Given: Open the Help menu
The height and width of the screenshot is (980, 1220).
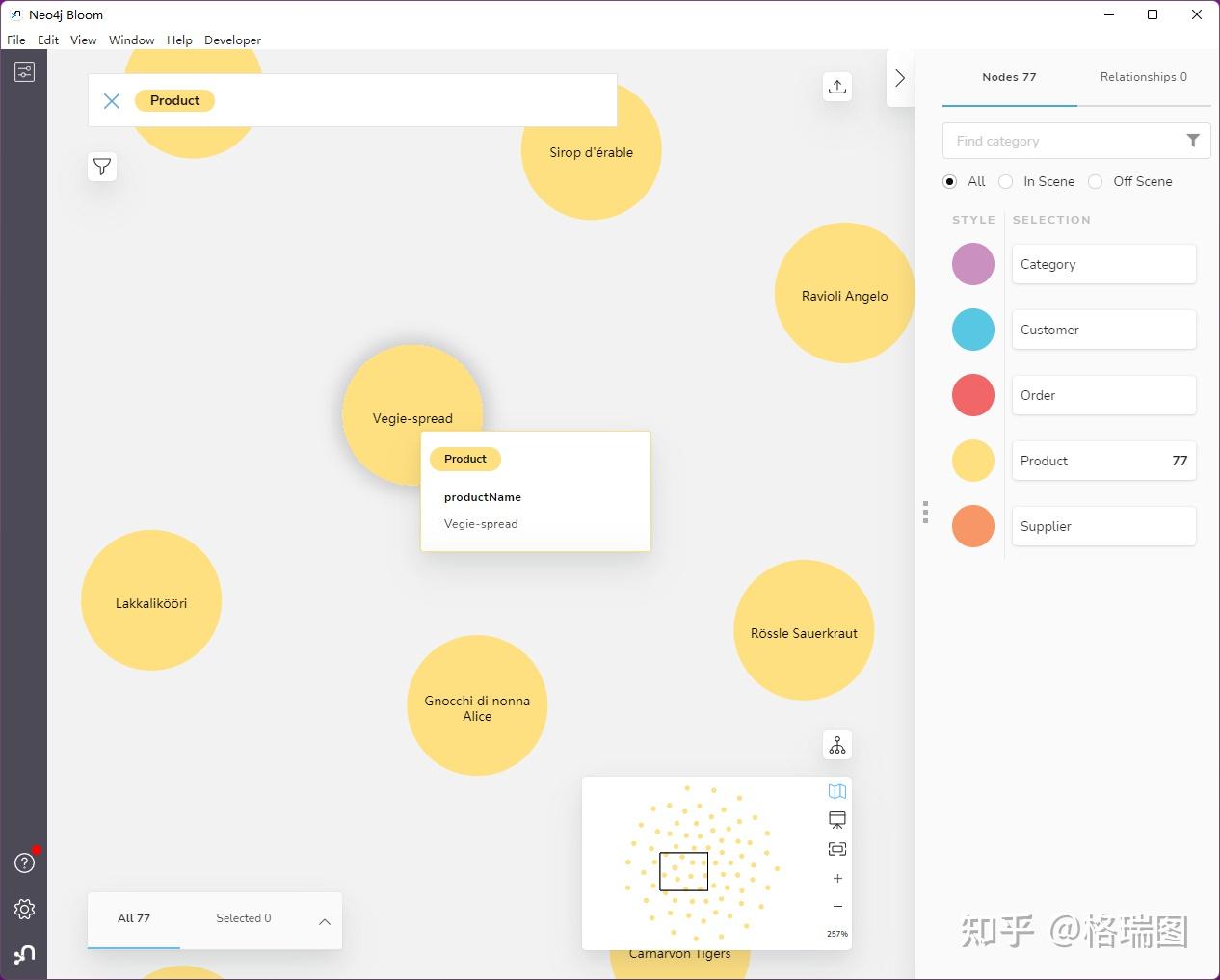Looking at the screenshot, I should [x=179, y=40].
